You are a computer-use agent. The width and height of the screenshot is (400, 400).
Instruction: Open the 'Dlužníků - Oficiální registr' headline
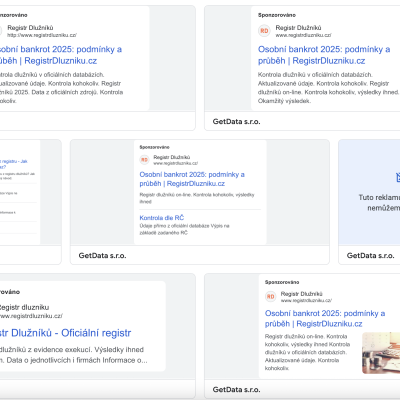pyautogui.click(x=65, y=333)
